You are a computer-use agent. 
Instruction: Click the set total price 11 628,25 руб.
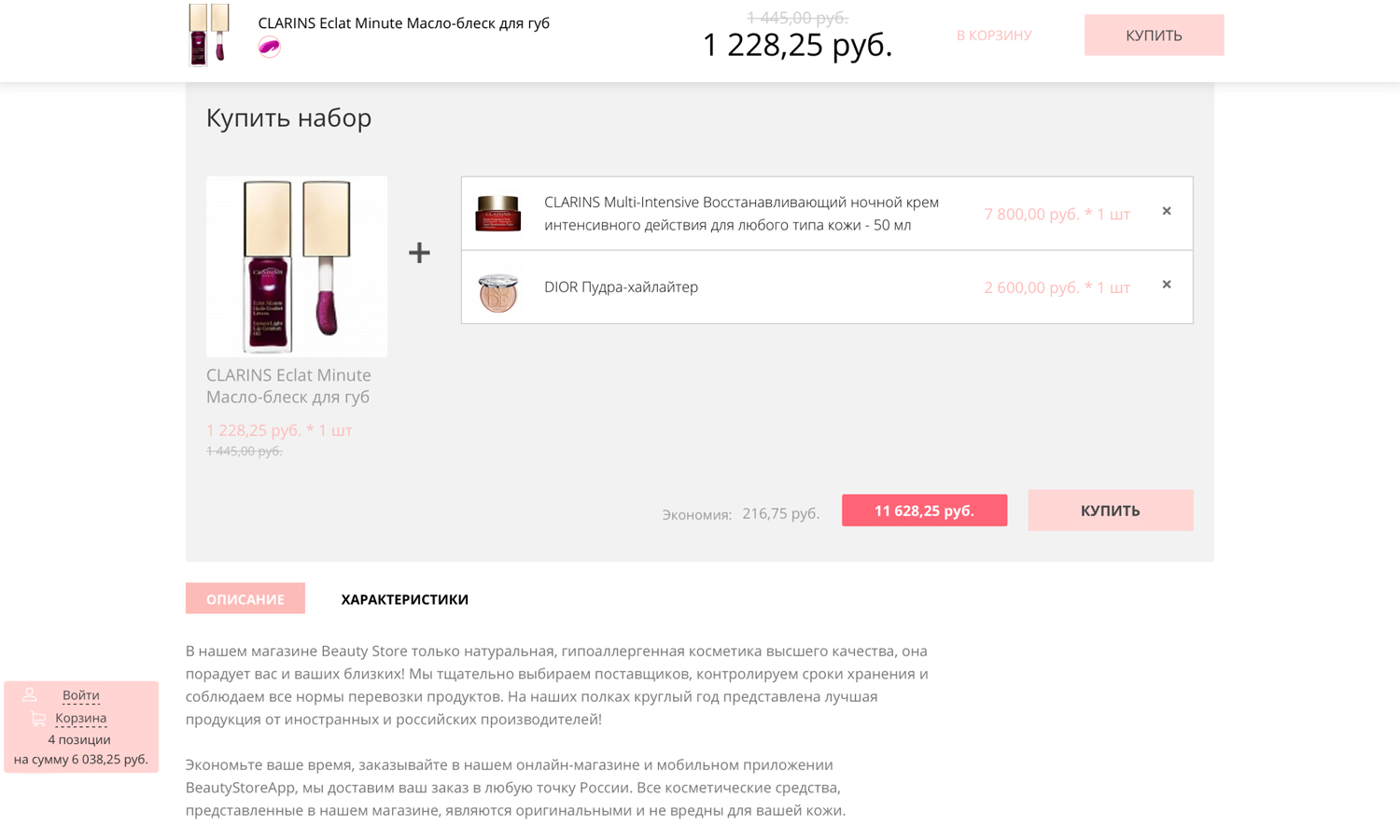[x=924, y=511]
